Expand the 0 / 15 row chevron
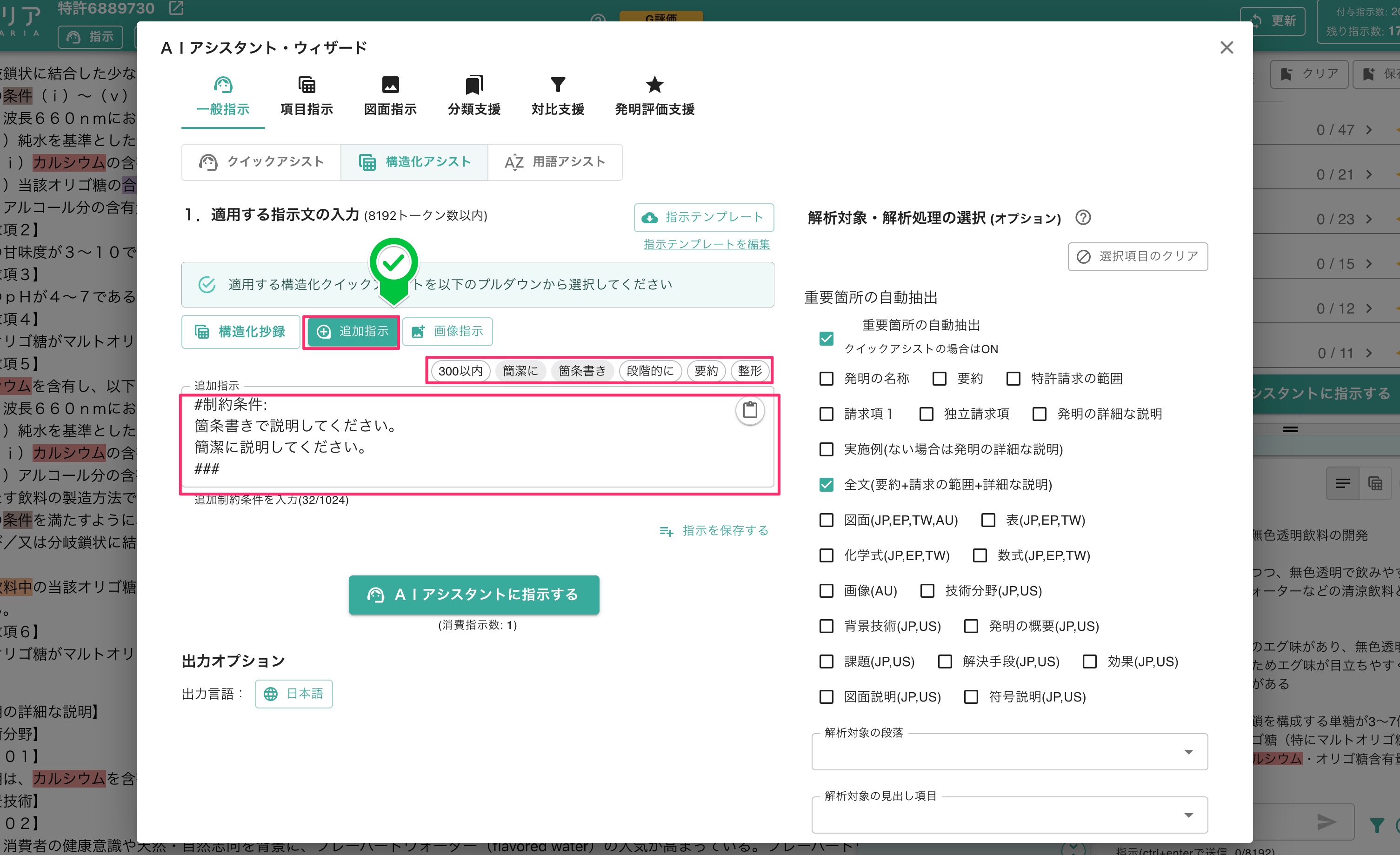This screenshot has width=1400, height=855. click(x=1369, y=264)
